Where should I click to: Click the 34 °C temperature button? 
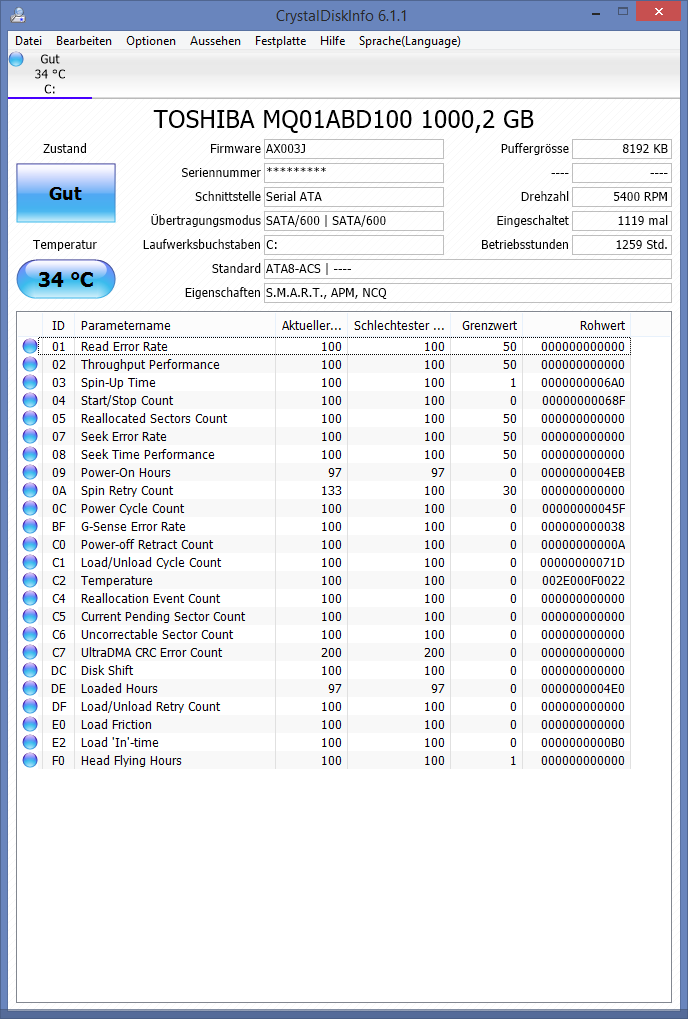point(66,279)
